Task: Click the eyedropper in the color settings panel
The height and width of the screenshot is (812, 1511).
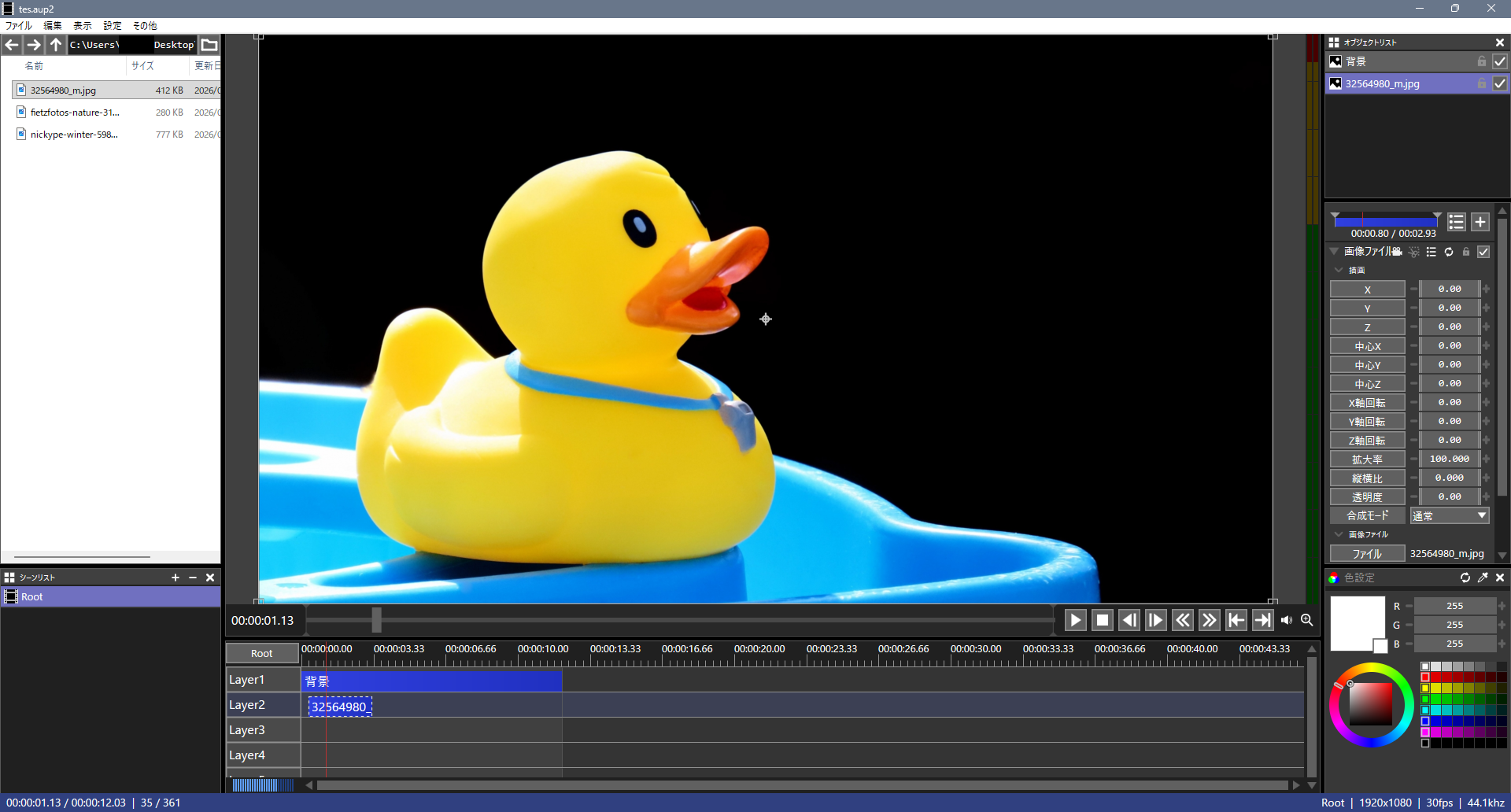Action: (x=1483, y=578)
